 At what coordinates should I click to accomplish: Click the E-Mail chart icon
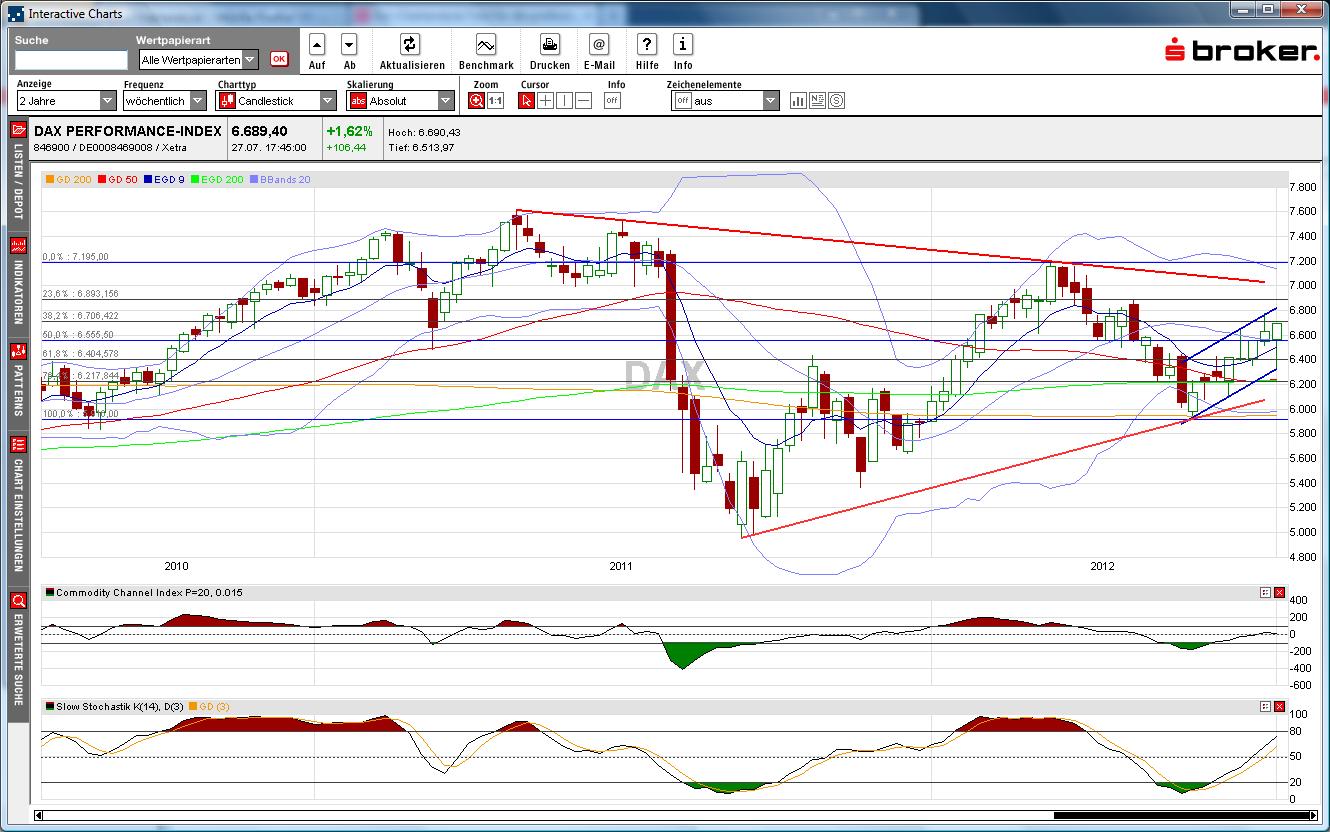pyautogui.click(x=598, y=45)
